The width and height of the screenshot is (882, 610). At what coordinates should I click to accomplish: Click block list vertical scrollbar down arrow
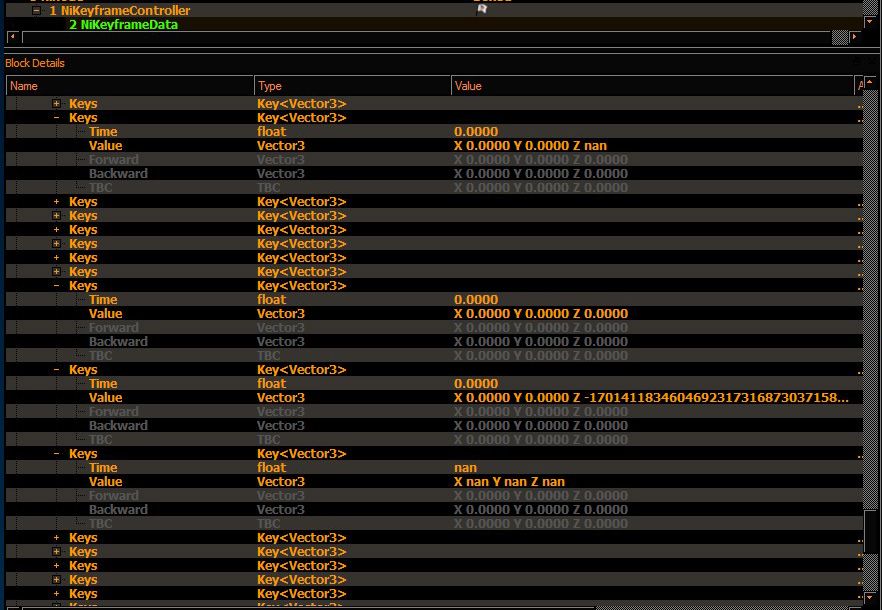871,22
